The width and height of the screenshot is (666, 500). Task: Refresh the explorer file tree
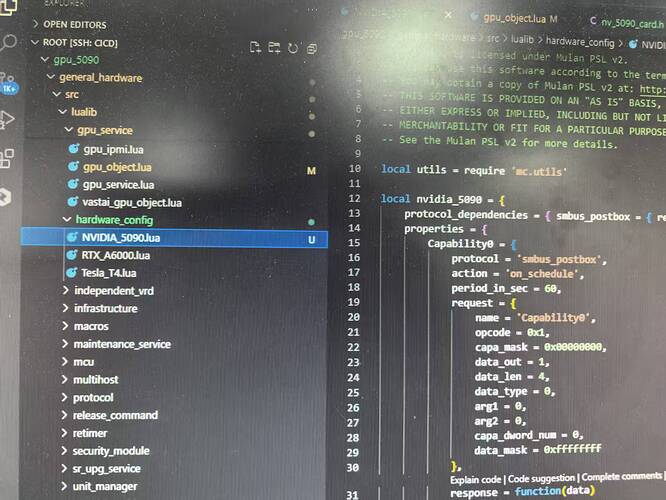[293, 47]
